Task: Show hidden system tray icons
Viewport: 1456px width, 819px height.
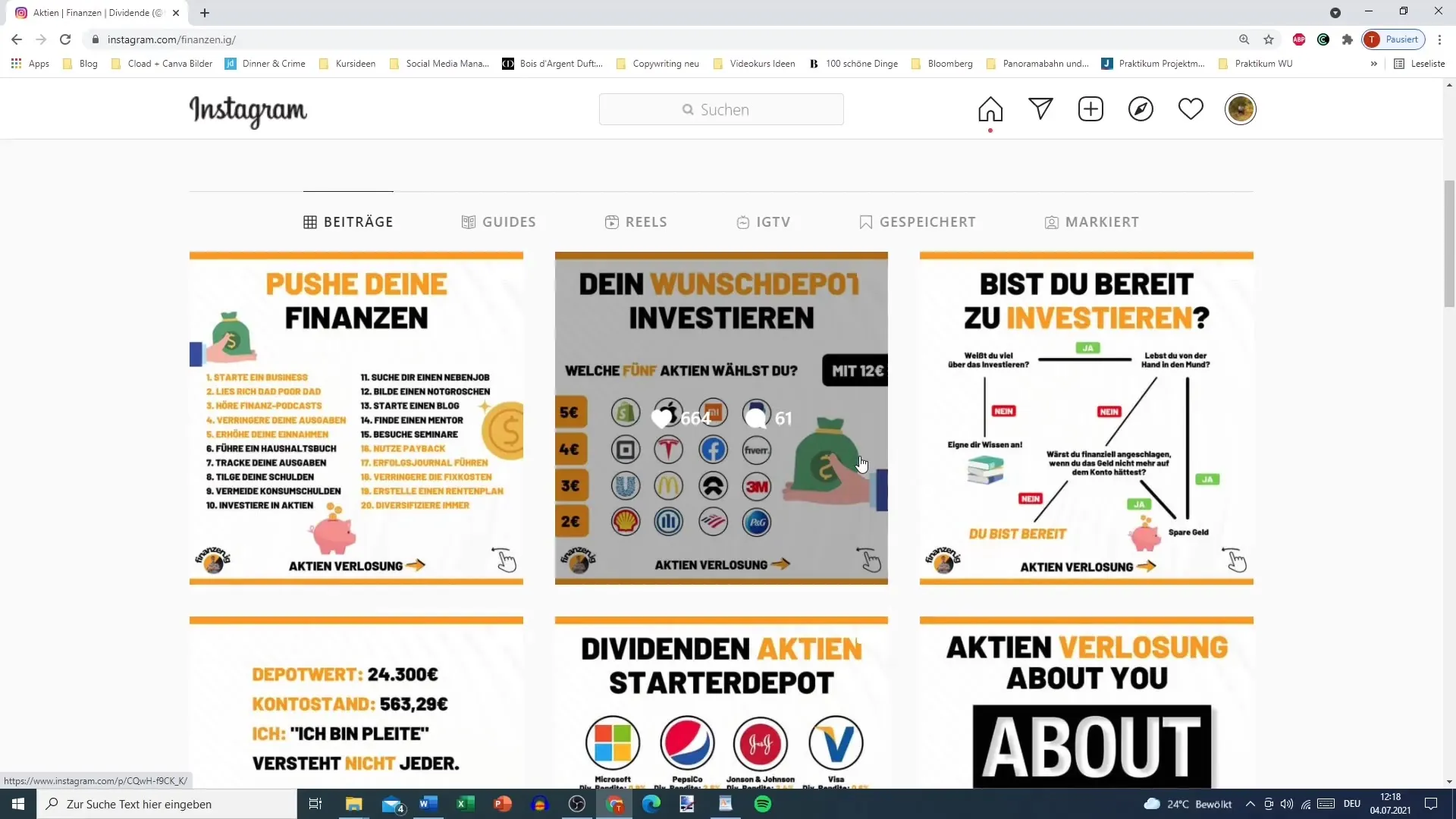Action: (1250, 804)
